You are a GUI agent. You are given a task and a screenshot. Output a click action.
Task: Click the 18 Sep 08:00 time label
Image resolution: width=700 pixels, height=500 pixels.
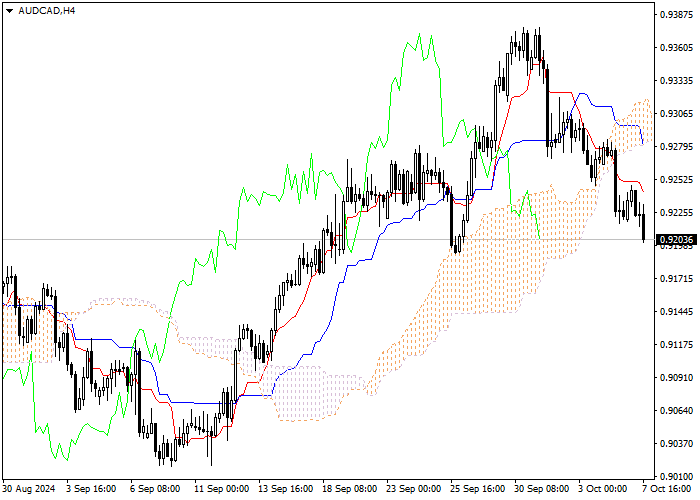[x=350, y=489]
